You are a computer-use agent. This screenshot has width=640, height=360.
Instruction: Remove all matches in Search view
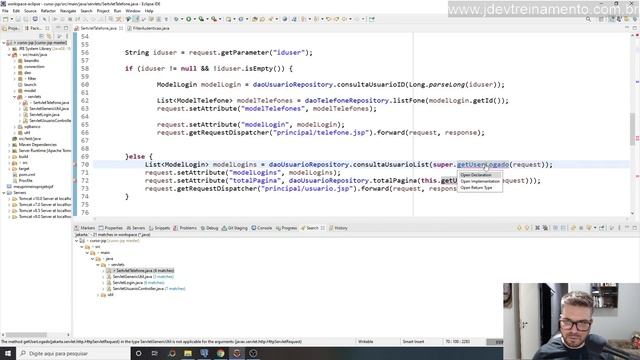tap(545, 228)
